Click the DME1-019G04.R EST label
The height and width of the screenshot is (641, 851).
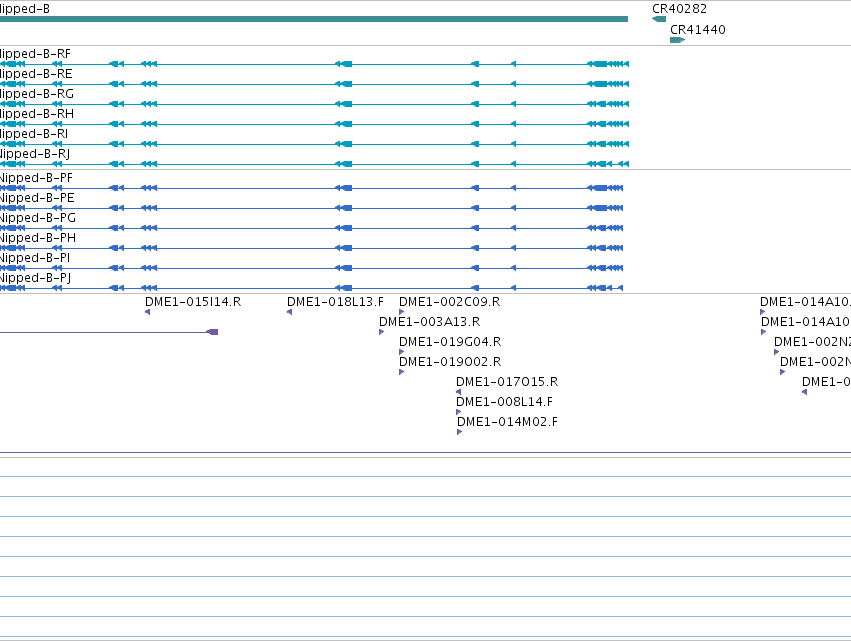click(450, 342)
